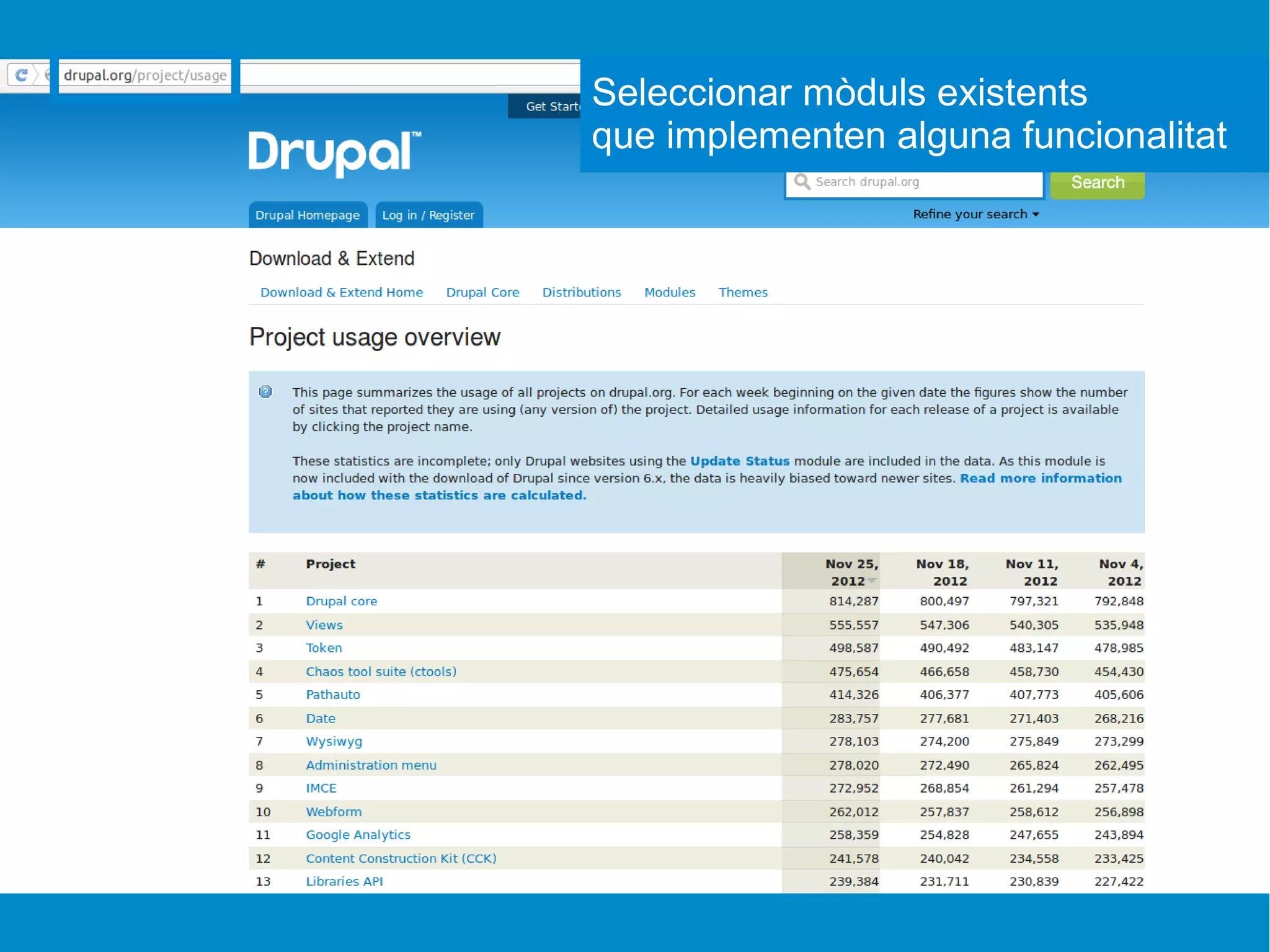
Task: Open the IMCE project link
Action: point(321,788)
